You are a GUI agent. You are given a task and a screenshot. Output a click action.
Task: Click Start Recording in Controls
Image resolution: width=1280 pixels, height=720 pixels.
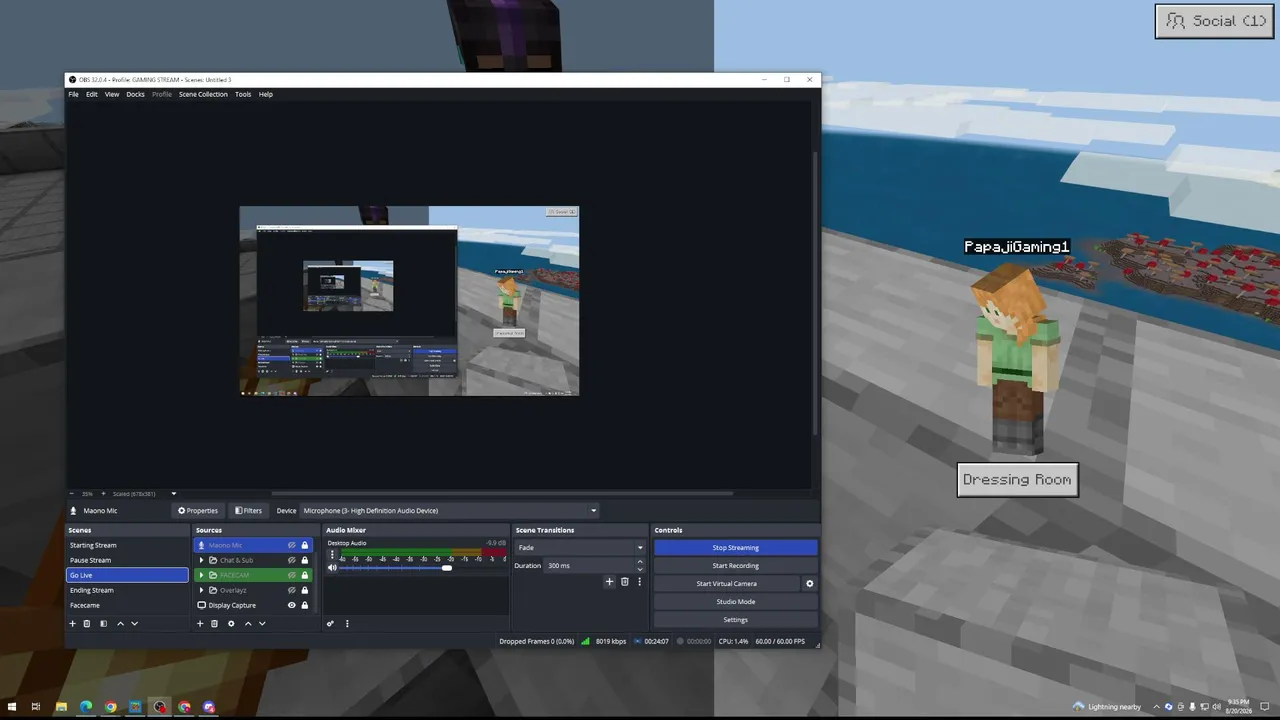(x=736, y=566)
